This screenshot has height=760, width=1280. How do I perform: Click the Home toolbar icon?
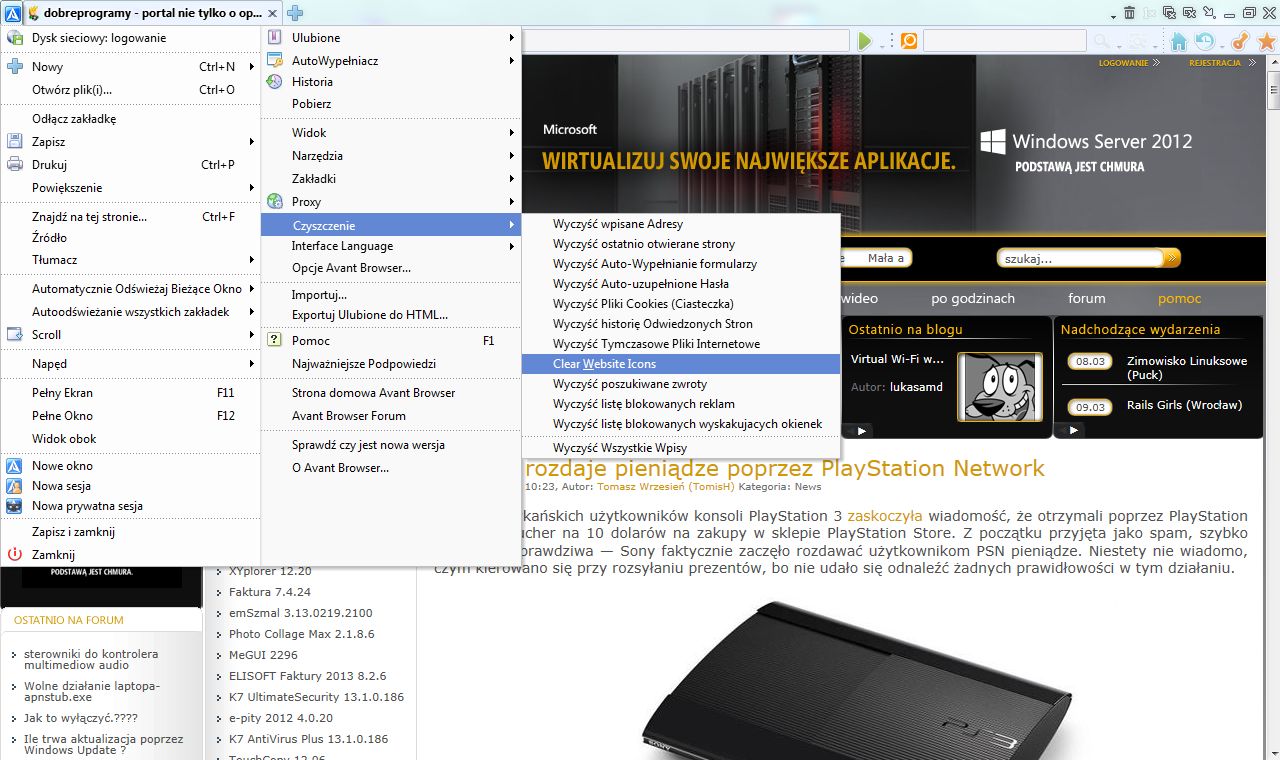click(1179, 41)
